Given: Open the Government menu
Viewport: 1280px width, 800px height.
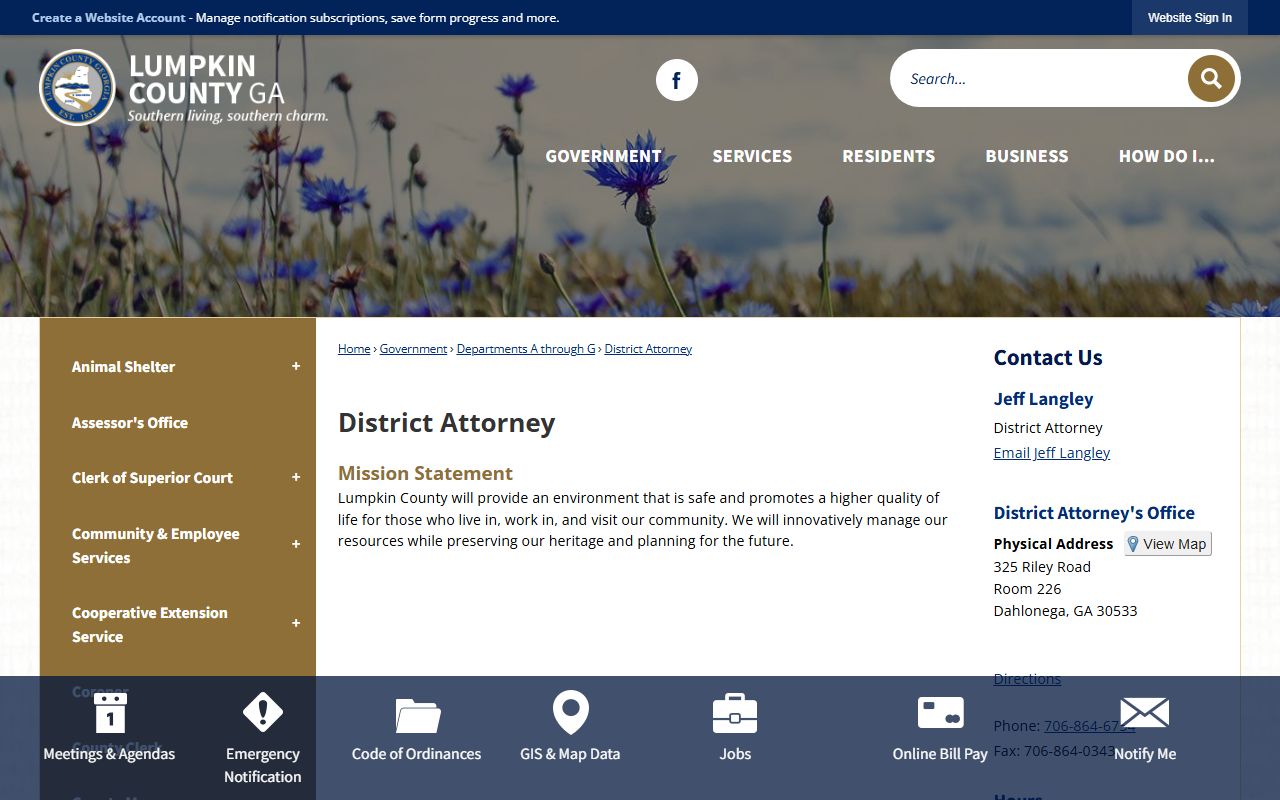Looking at the screenshot, I should (x=603, y=156).
